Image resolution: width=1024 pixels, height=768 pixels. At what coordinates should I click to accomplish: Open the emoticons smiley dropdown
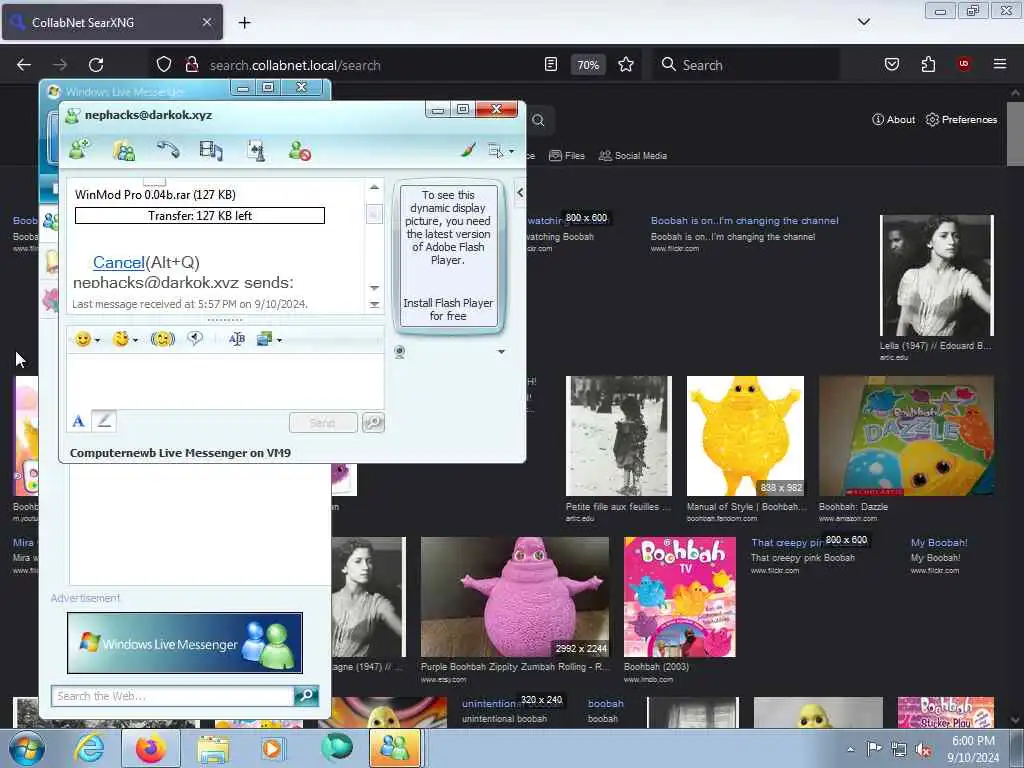click(87, 339)
